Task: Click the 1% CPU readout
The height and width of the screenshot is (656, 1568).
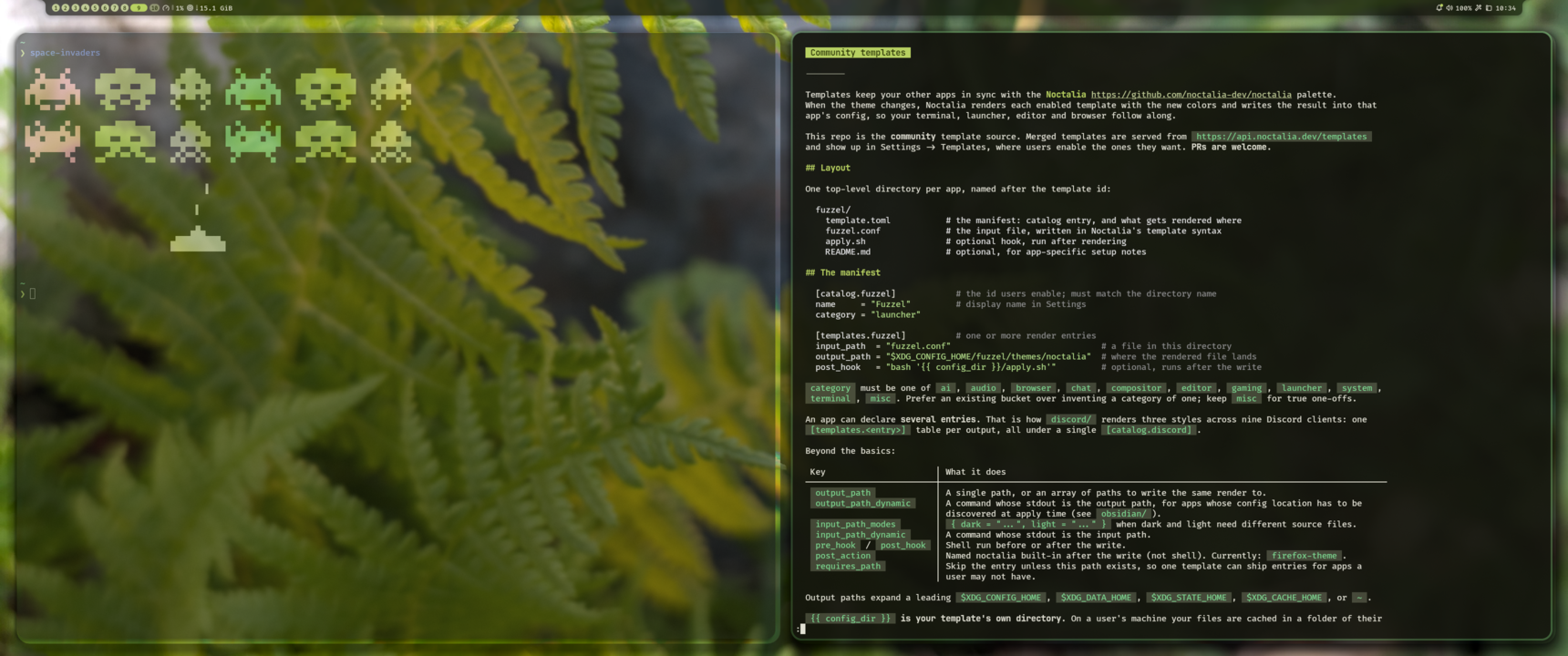Action: point(180,8)
